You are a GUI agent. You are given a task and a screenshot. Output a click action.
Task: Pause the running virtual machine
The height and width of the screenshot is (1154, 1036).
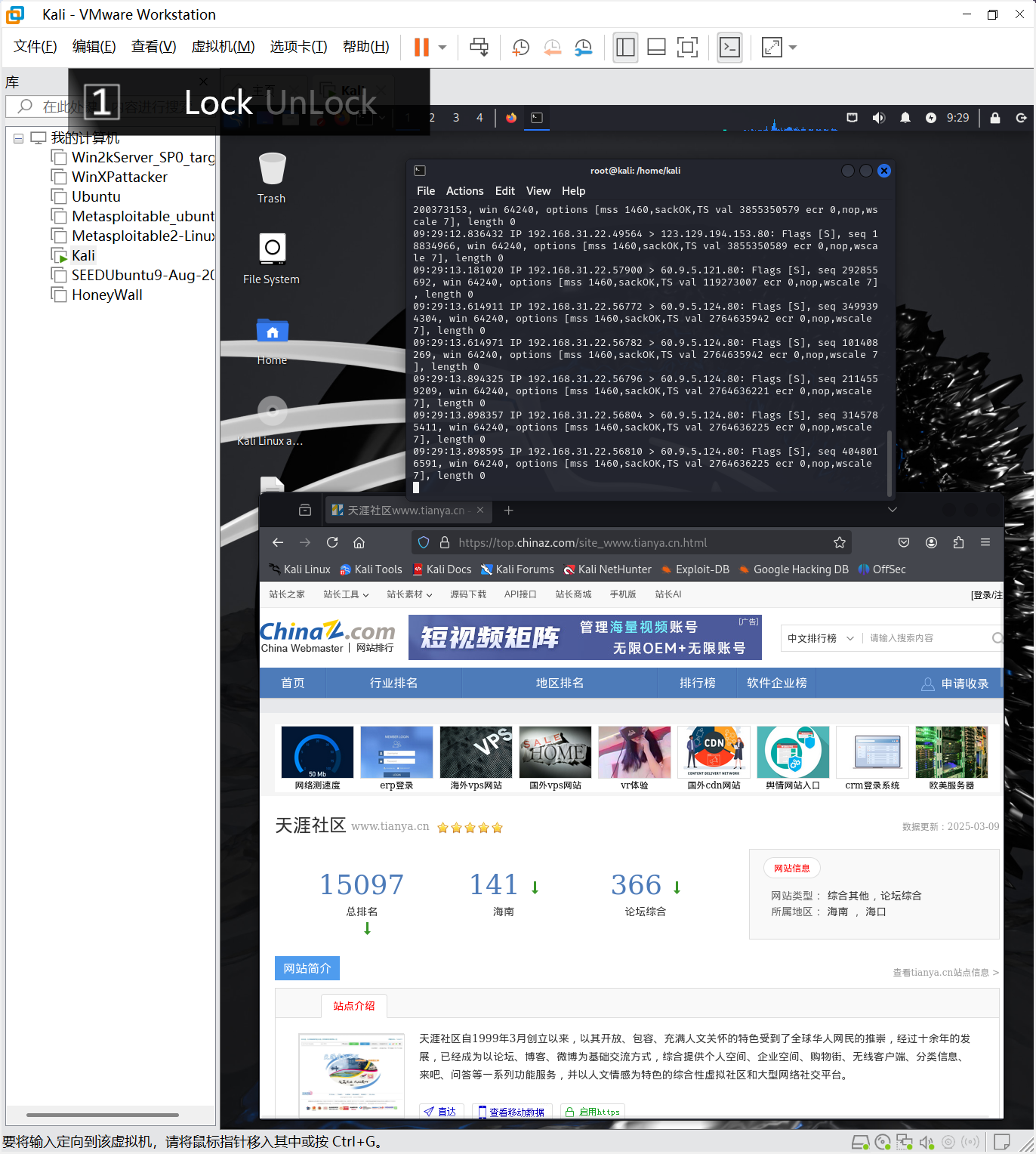point(421,47)
